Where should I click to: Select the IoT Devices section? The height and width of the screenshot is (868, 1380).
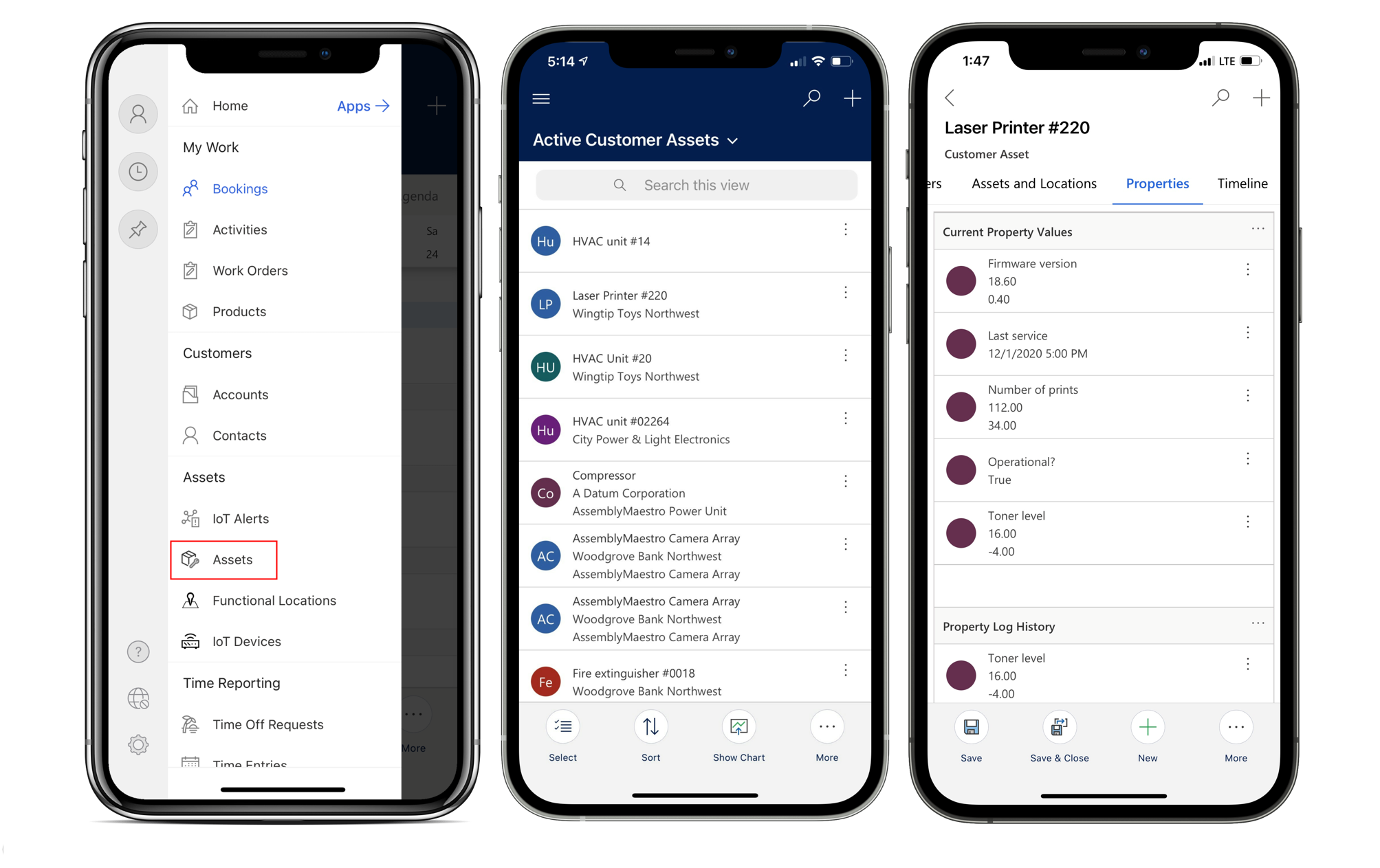pos(247,640)
